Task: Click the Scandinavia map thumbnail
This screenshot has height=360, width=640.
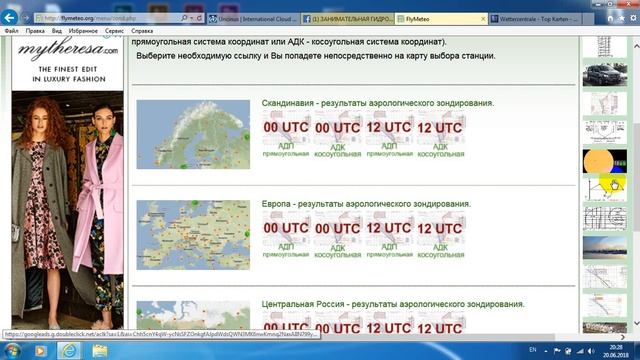Action: coord(193,134)
